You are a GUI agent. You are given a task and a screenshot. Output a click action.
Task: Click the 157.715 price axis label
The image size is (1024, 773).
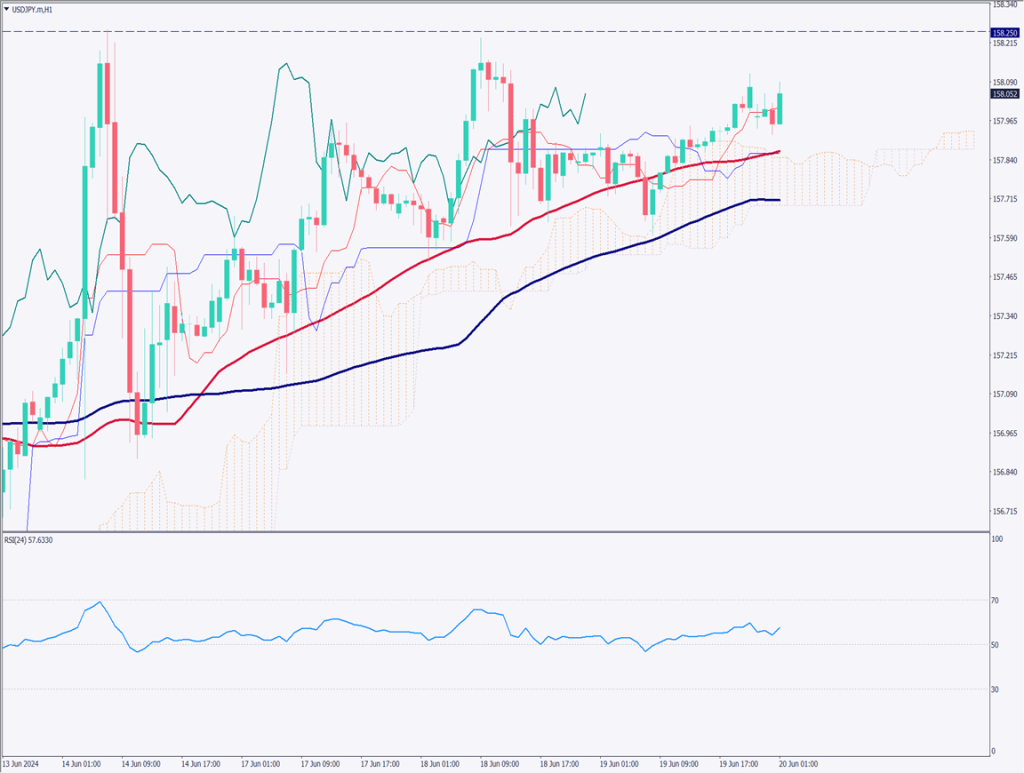(1004, 199)
